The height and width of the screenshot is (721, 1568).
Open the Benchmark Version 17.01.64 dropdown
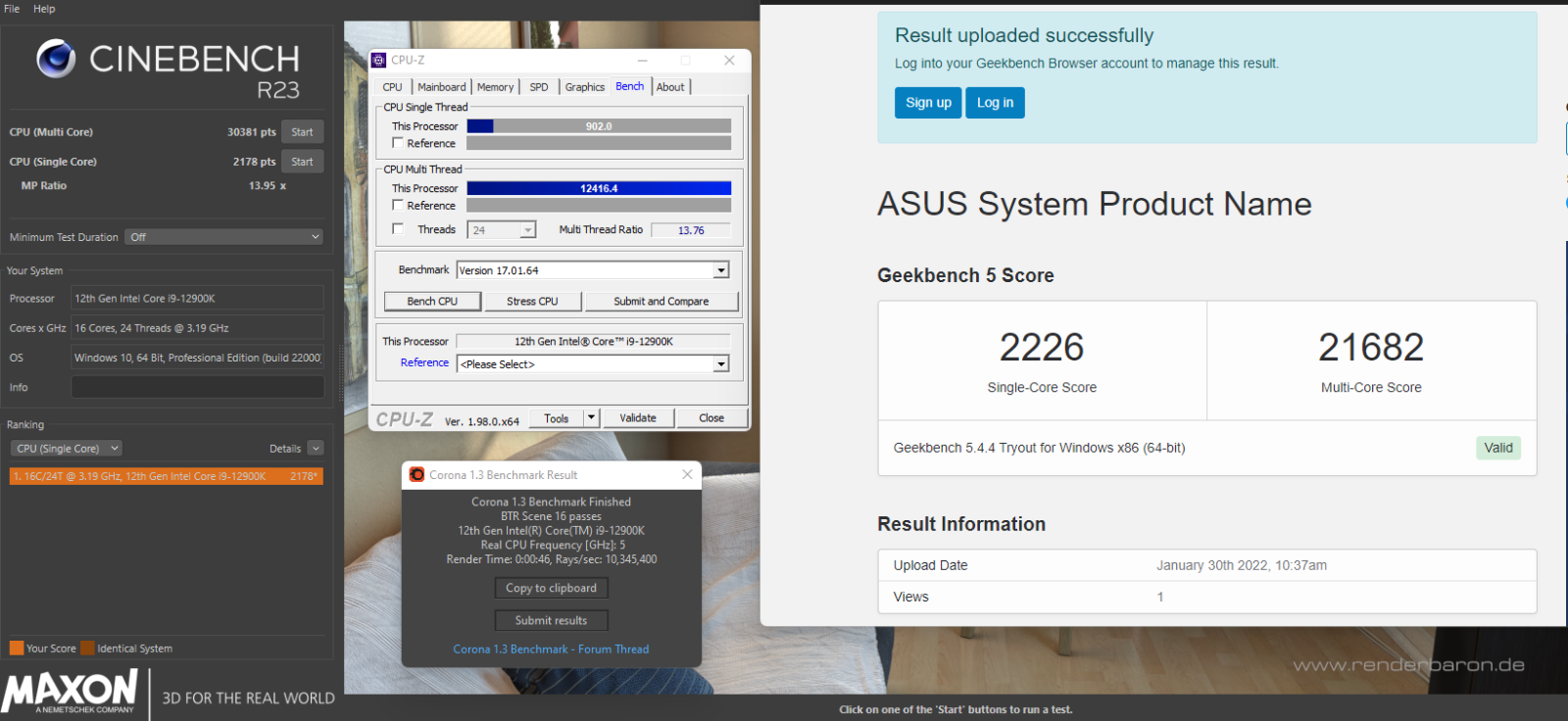click(593, 270)
